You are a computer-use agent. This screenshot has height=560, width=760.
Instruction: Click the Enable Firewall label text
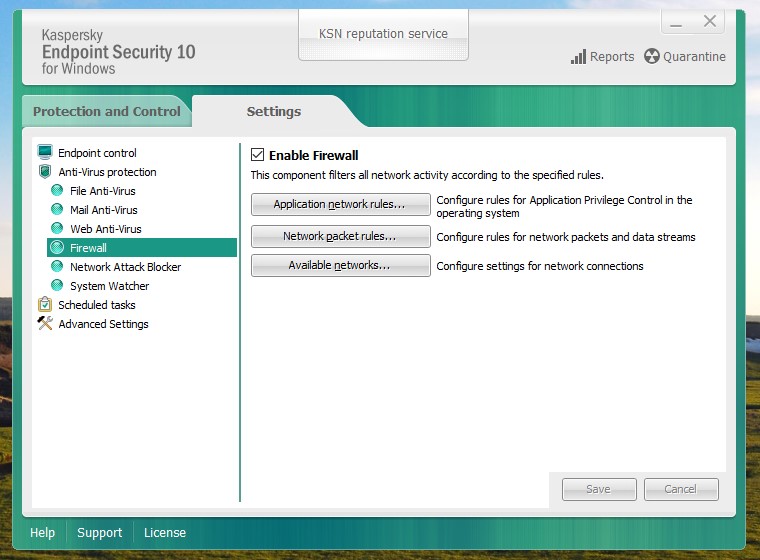(x=314, y=155)
